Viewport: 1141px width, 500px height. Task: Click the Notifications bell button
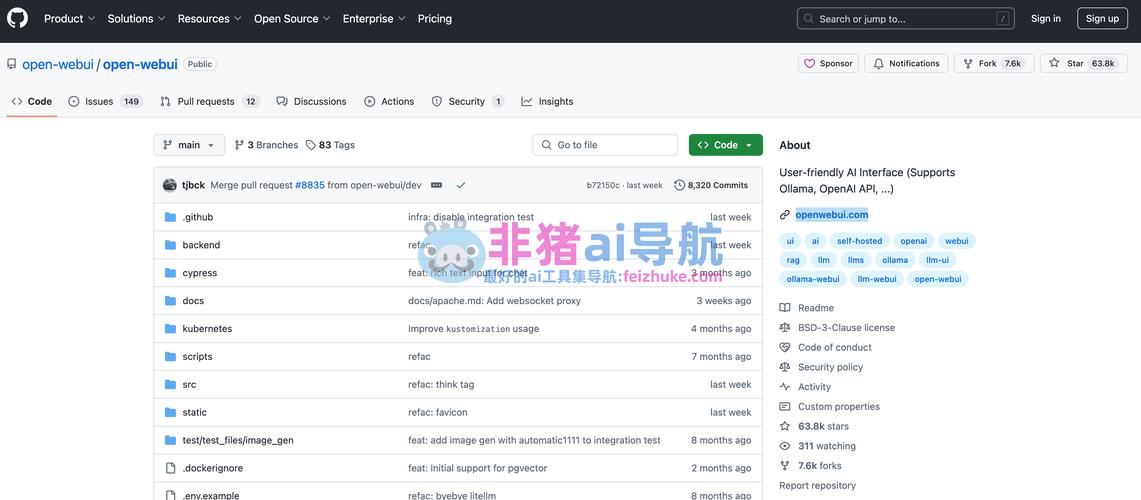pos(907,63)
